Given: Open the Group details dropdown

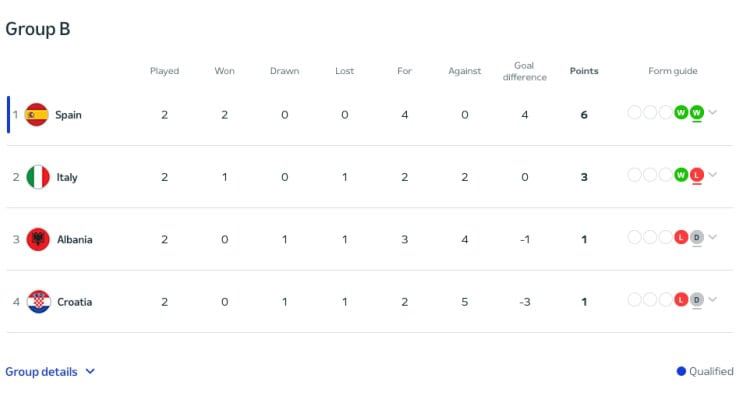Looking at the screenshot, I should click(50, 371).
